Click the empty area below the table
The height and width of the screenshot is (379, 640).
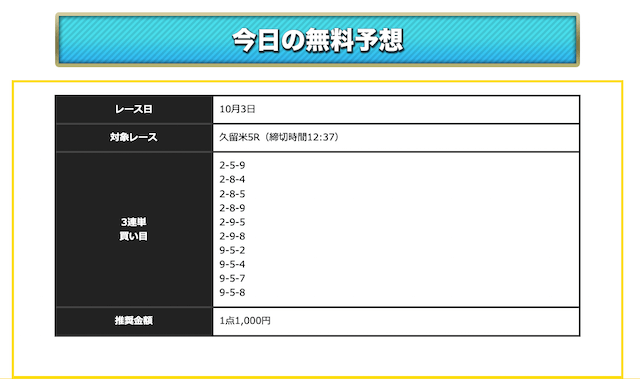click(x=318, y=356)
